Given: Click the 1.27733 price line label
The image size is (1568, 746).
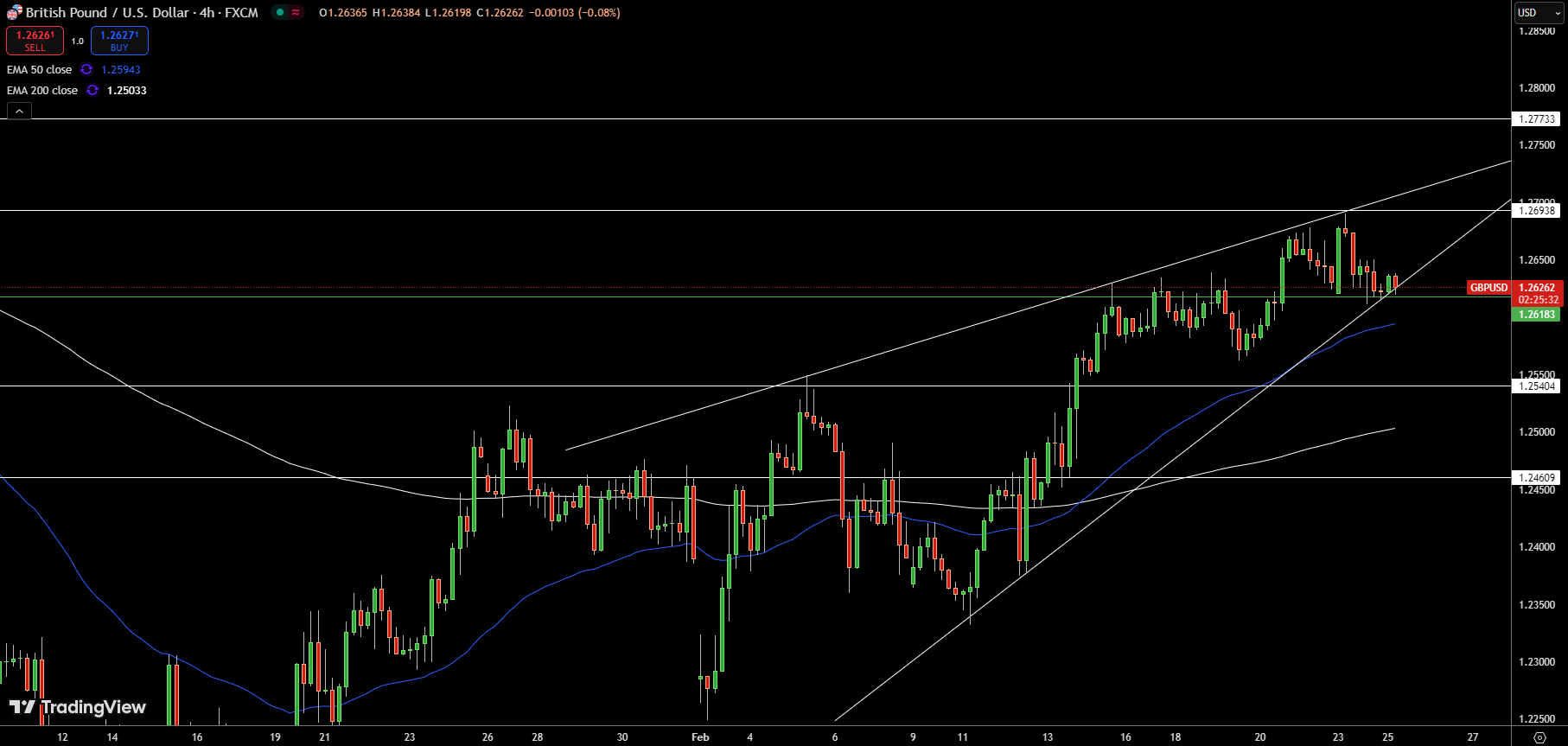Looking at the screenshot, I should 1537,119.
